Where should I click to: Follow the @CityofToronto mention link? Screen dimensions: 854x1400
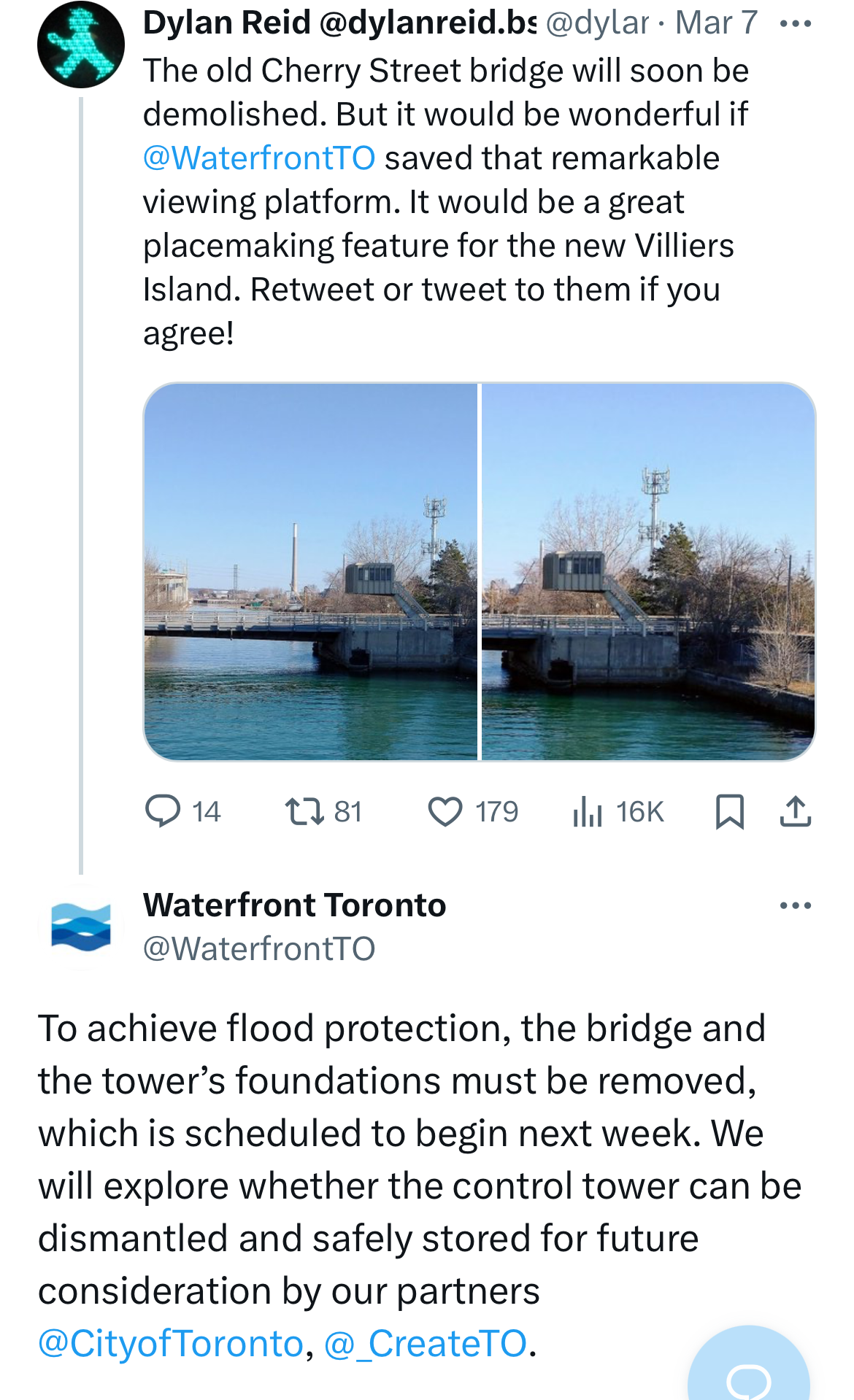click(170, 1344)
